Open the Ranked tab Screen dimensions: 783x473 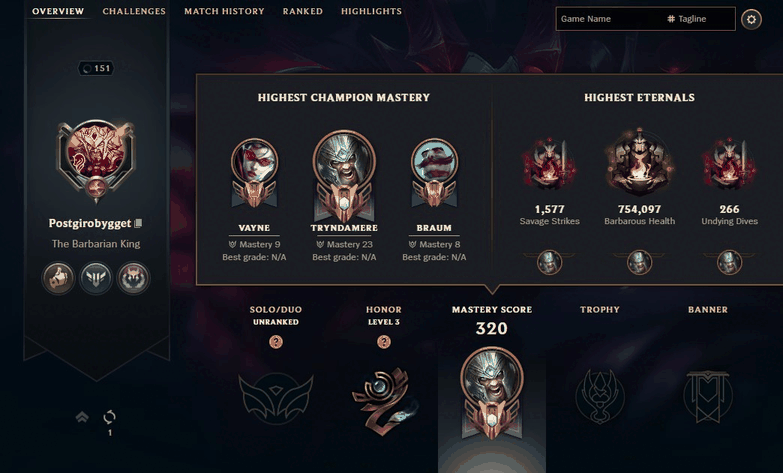(x=303, y=11)
